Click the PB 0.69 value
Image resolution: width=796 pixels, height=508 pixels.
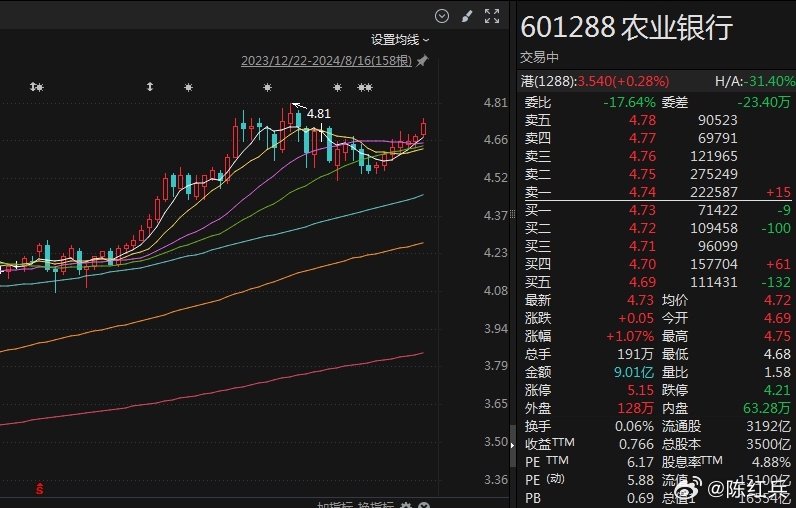point(641,498)
